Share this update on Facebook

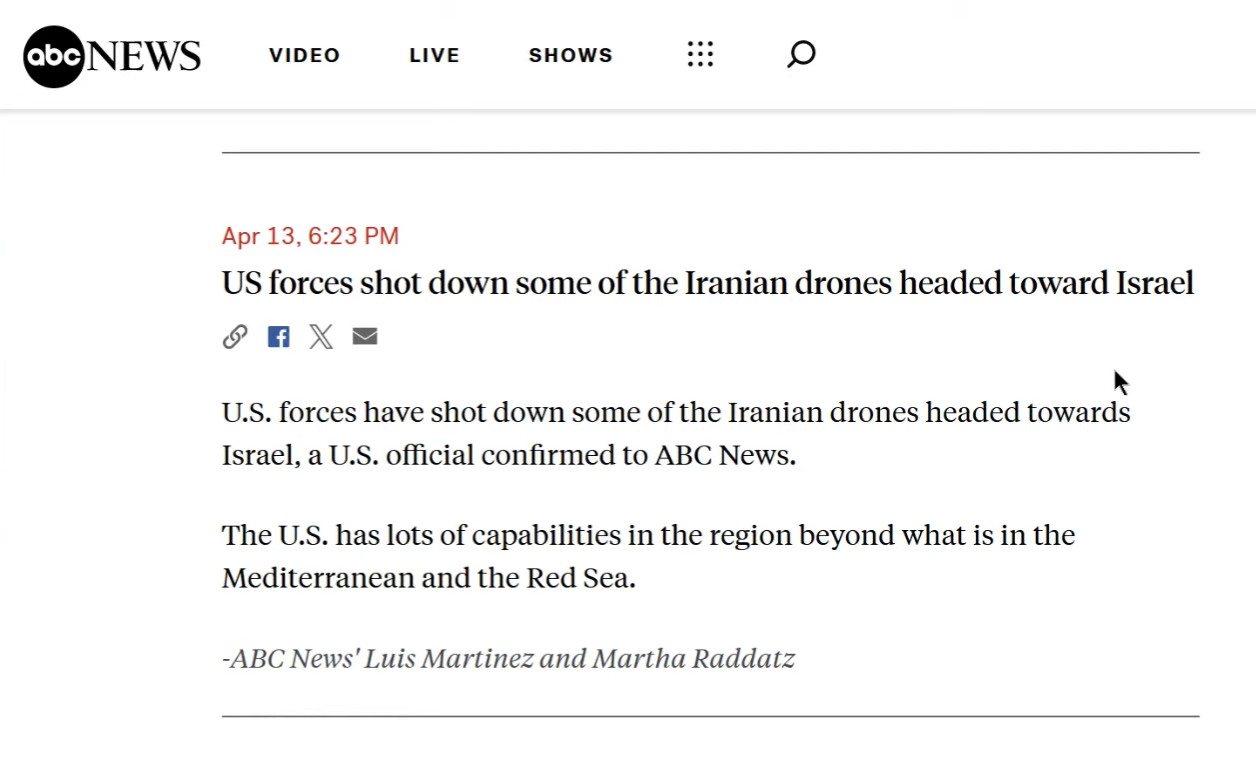coord(278,337)
